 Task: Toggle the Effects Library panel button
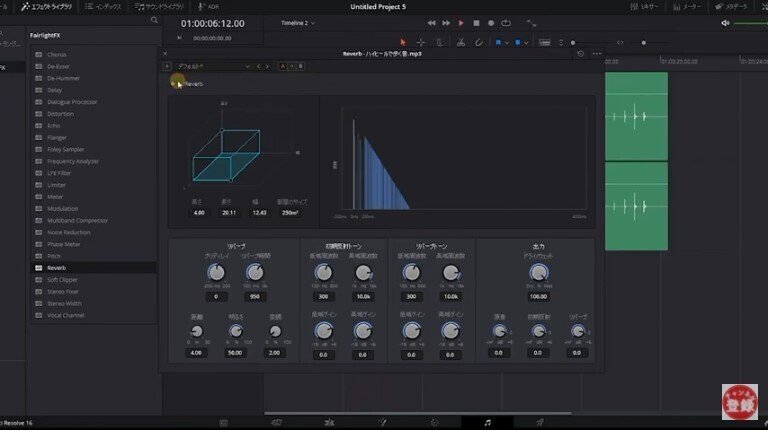(x=47, y=6)
